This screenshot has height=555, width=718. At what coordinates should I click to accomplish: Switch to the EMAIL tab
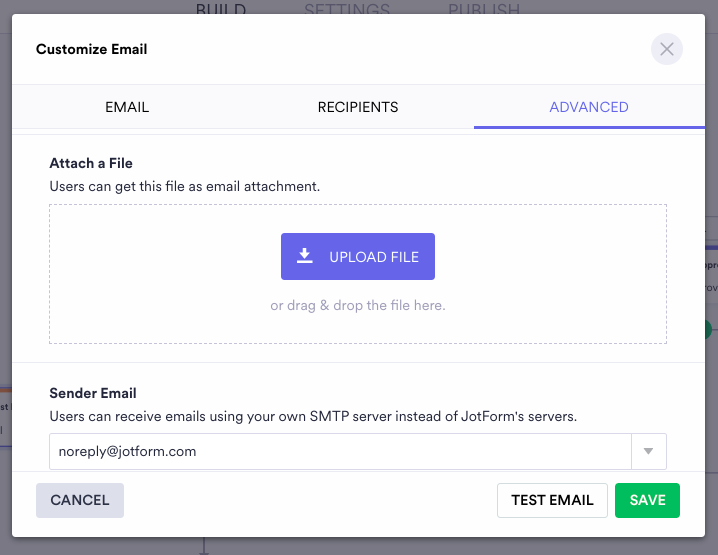click(127, 107)
